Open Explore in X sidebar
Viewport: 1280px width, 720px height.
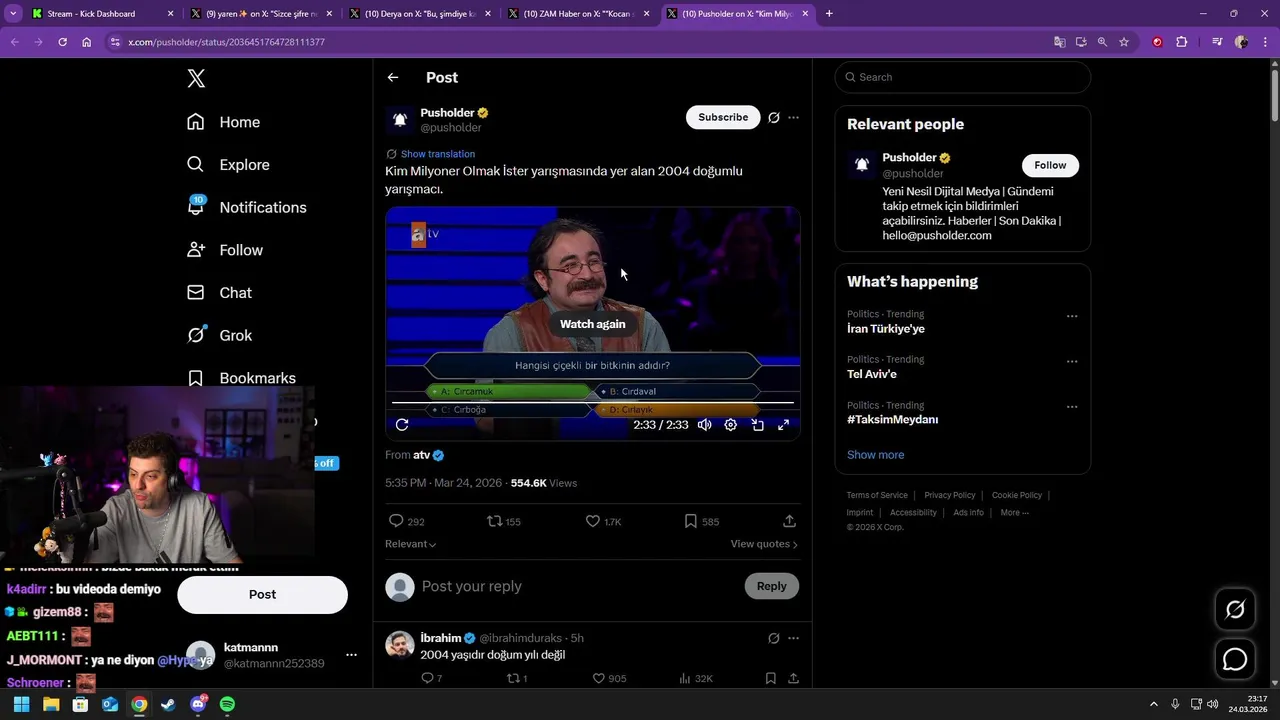coord(228,165)
